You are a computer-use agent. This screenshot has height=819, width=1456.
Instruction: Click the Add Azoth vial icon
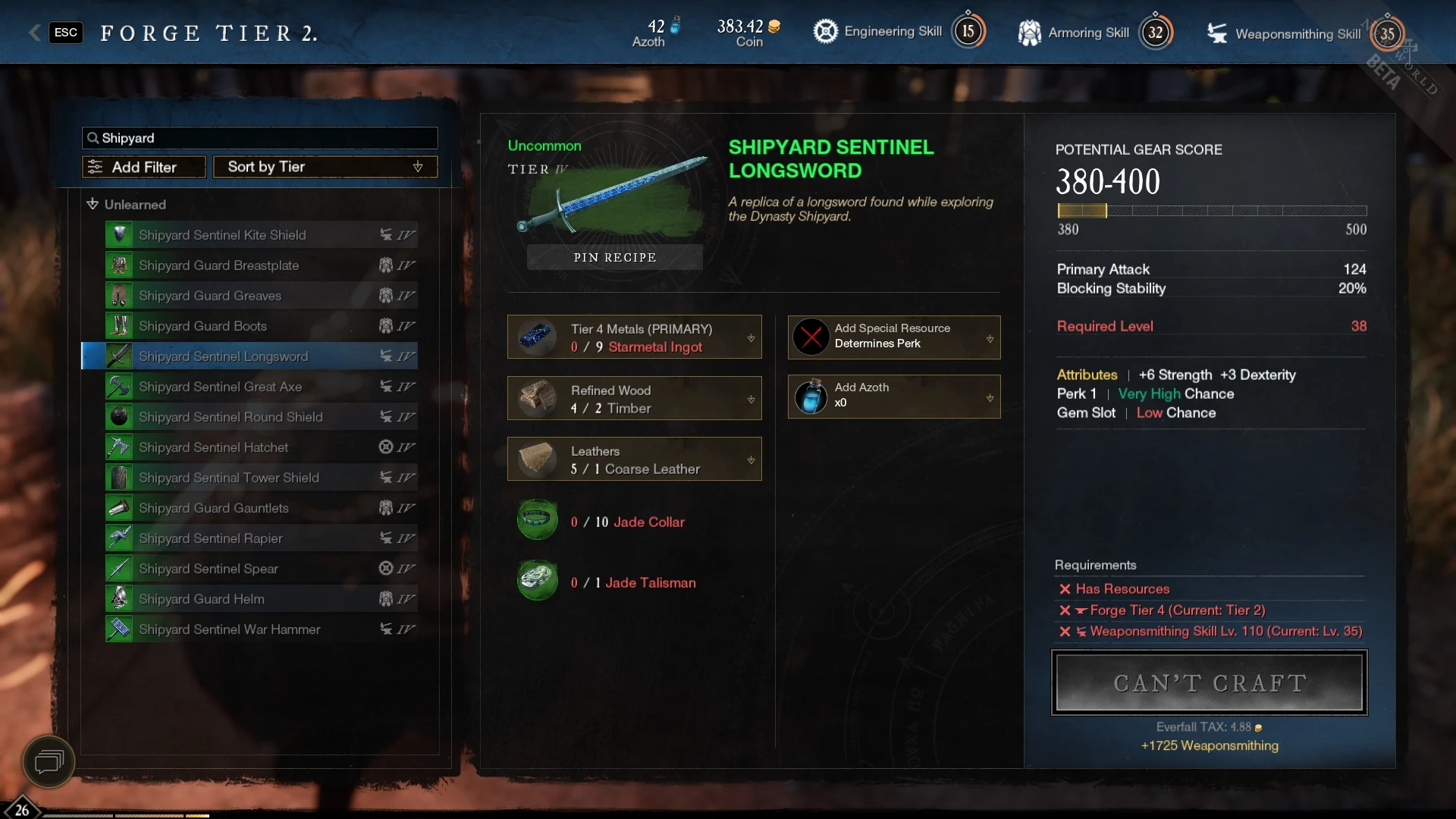811,397
